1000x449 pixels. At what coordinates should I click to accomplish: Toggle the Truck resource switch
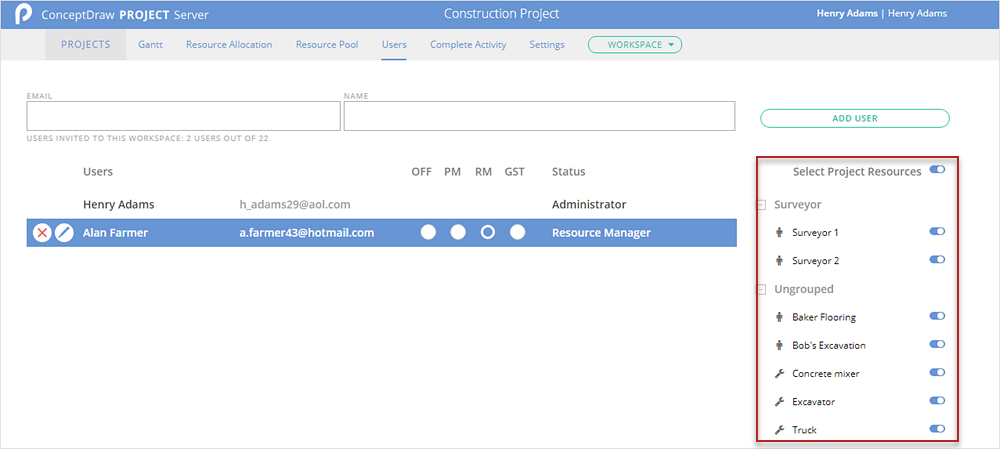point(937,429)
